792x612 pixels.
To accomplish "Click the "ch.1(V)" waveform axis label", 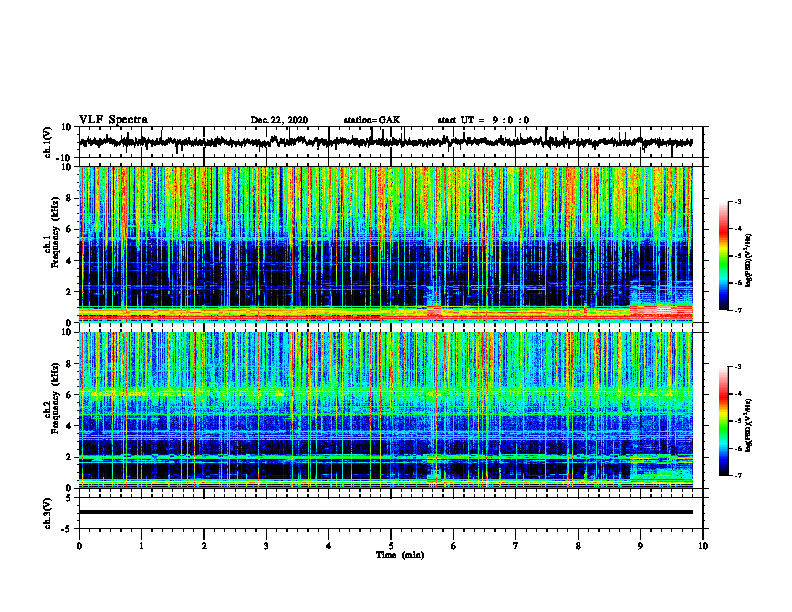I will pos(47,142).
